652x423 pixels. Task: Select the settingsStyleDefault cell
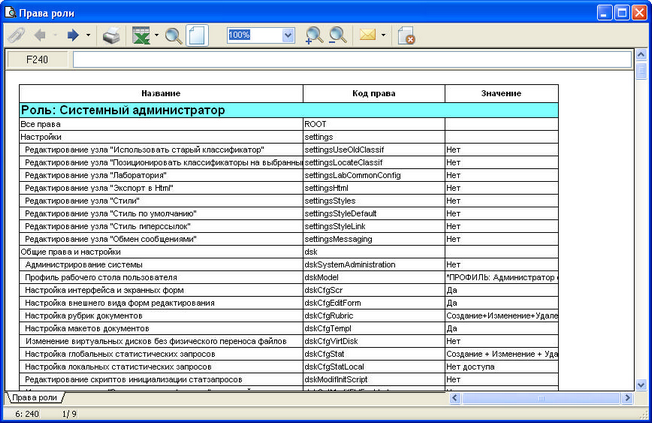(x=374, y=214)
